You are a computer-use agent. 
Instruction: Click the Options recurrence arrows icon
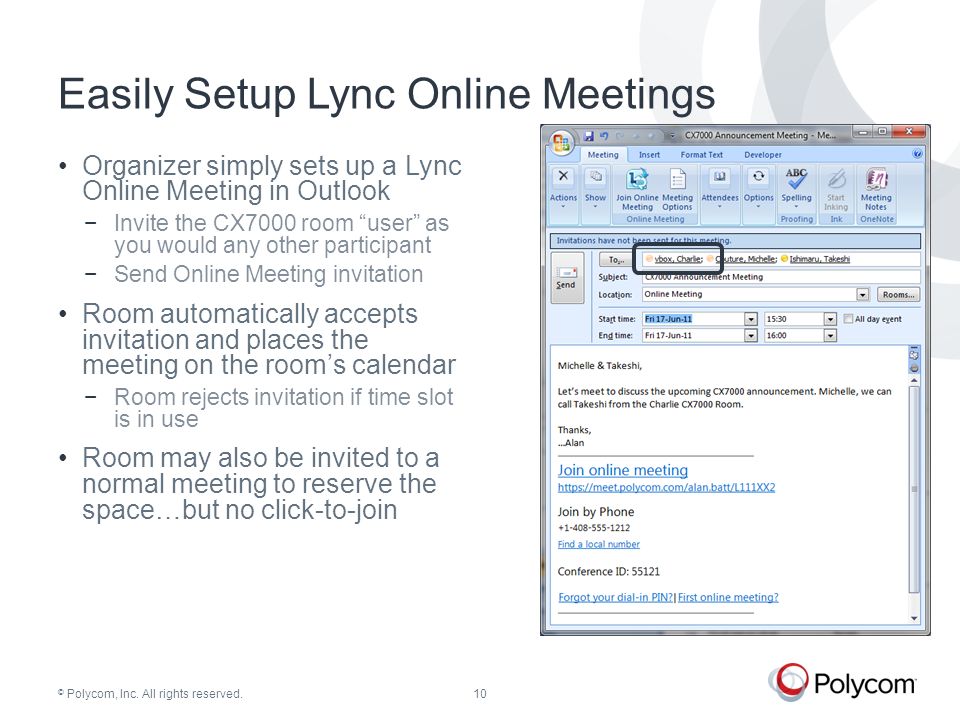point(759,176)
